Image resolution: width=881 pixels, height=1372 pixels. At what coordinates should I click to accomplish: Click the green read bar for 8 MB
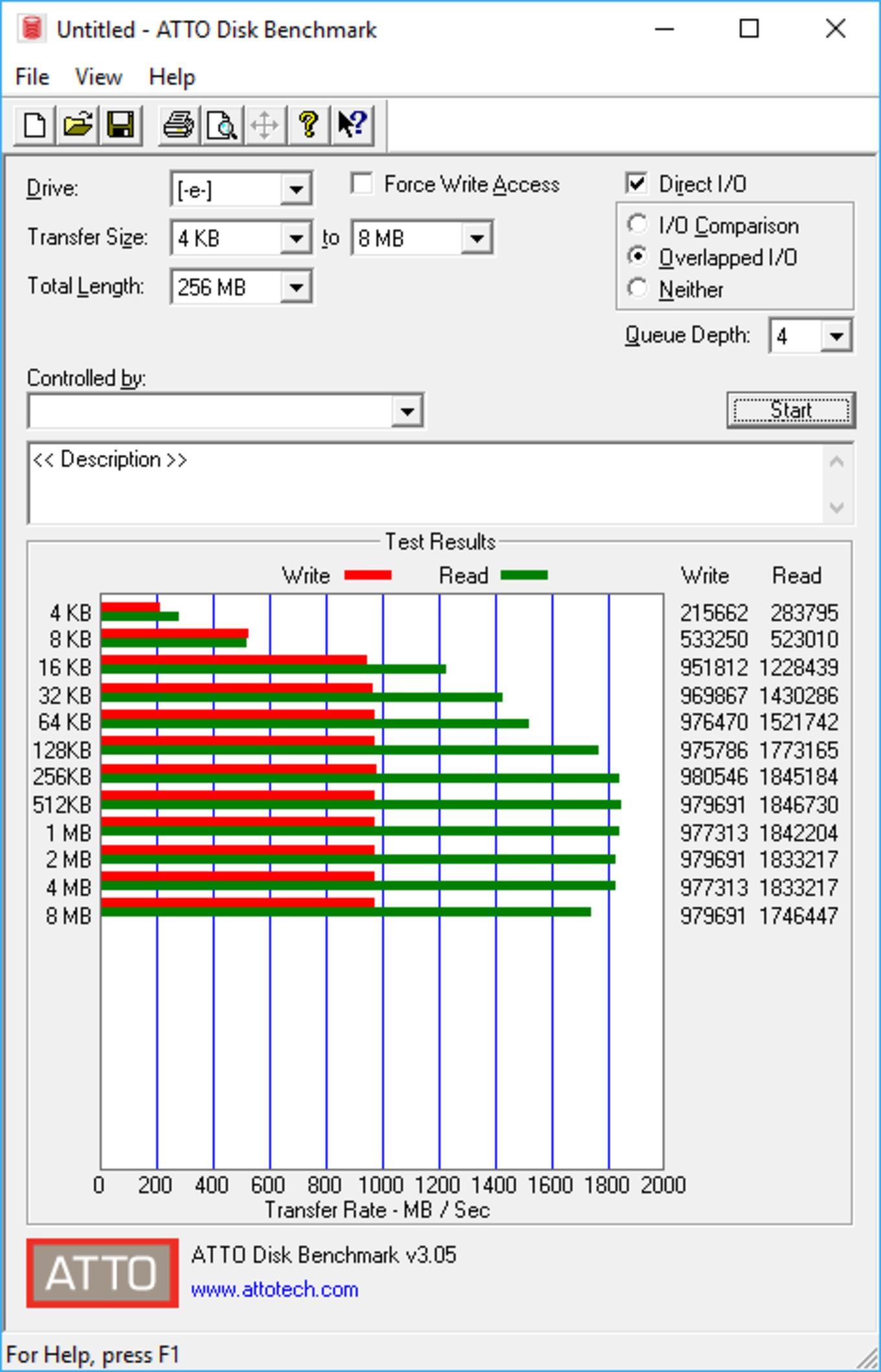coord(346,911)
